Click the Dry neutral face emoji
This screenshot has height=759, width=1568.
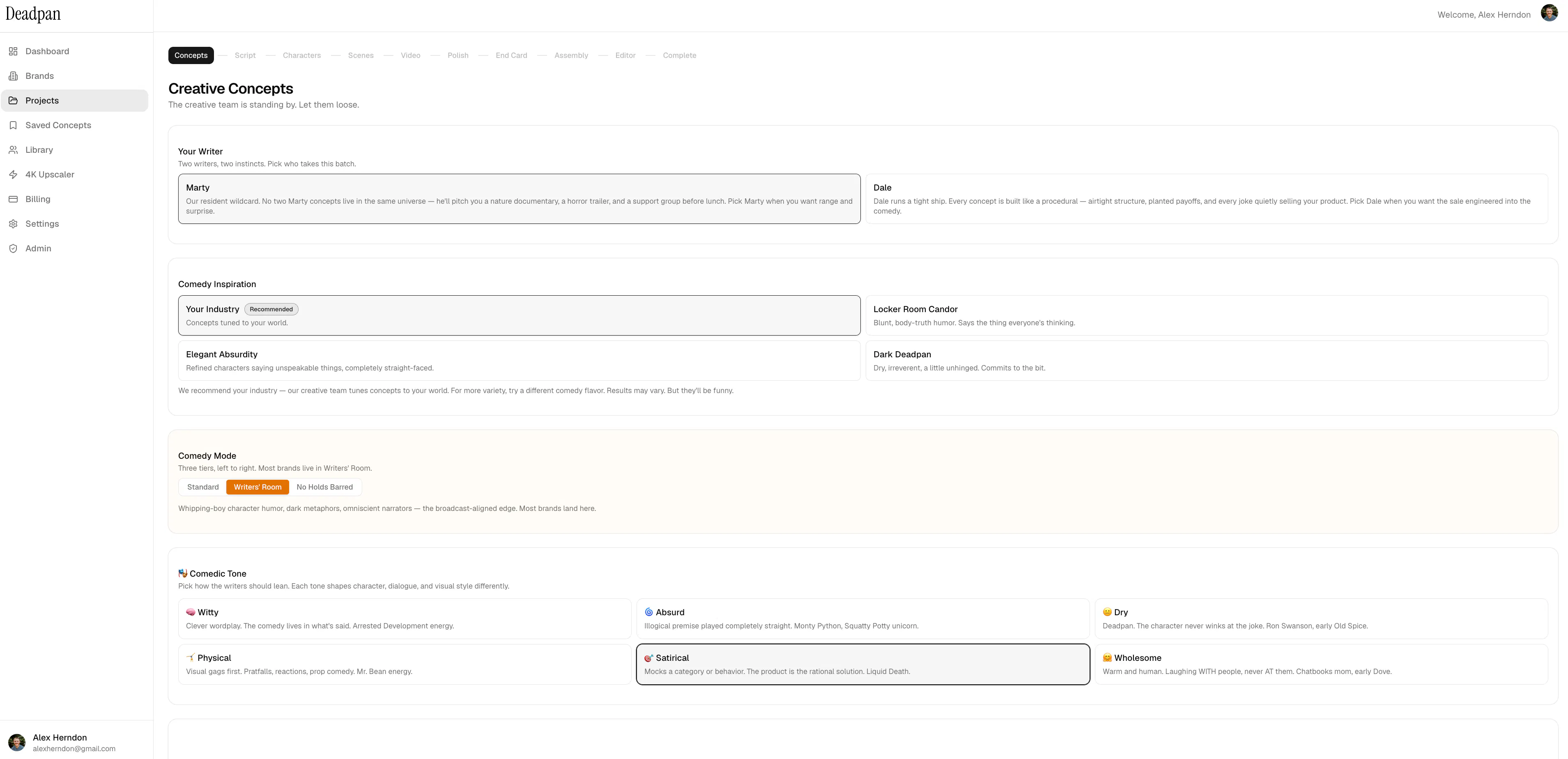[1107, 612]
